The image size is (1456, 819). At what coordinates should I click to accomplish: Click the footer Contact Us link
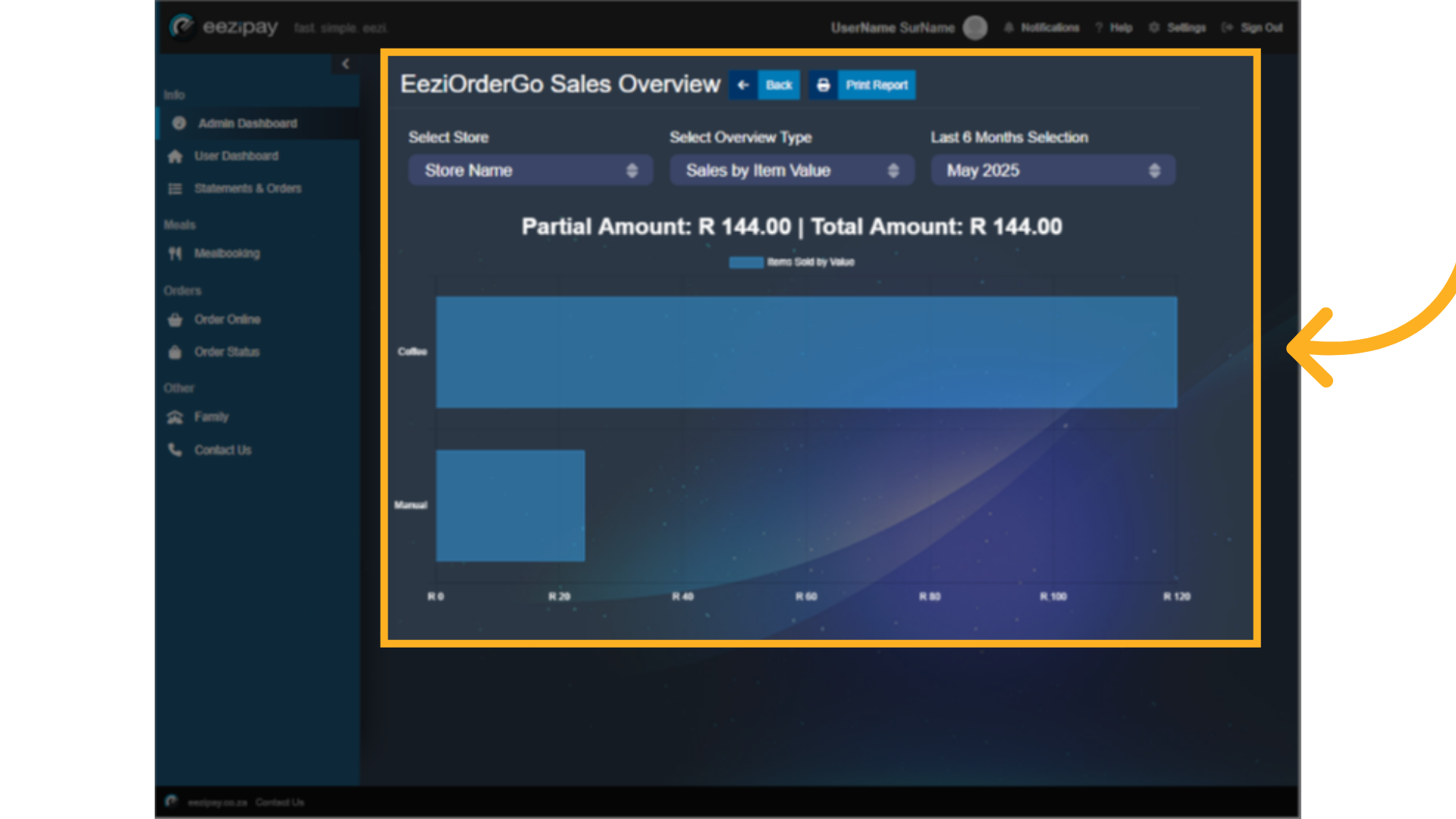280,802
